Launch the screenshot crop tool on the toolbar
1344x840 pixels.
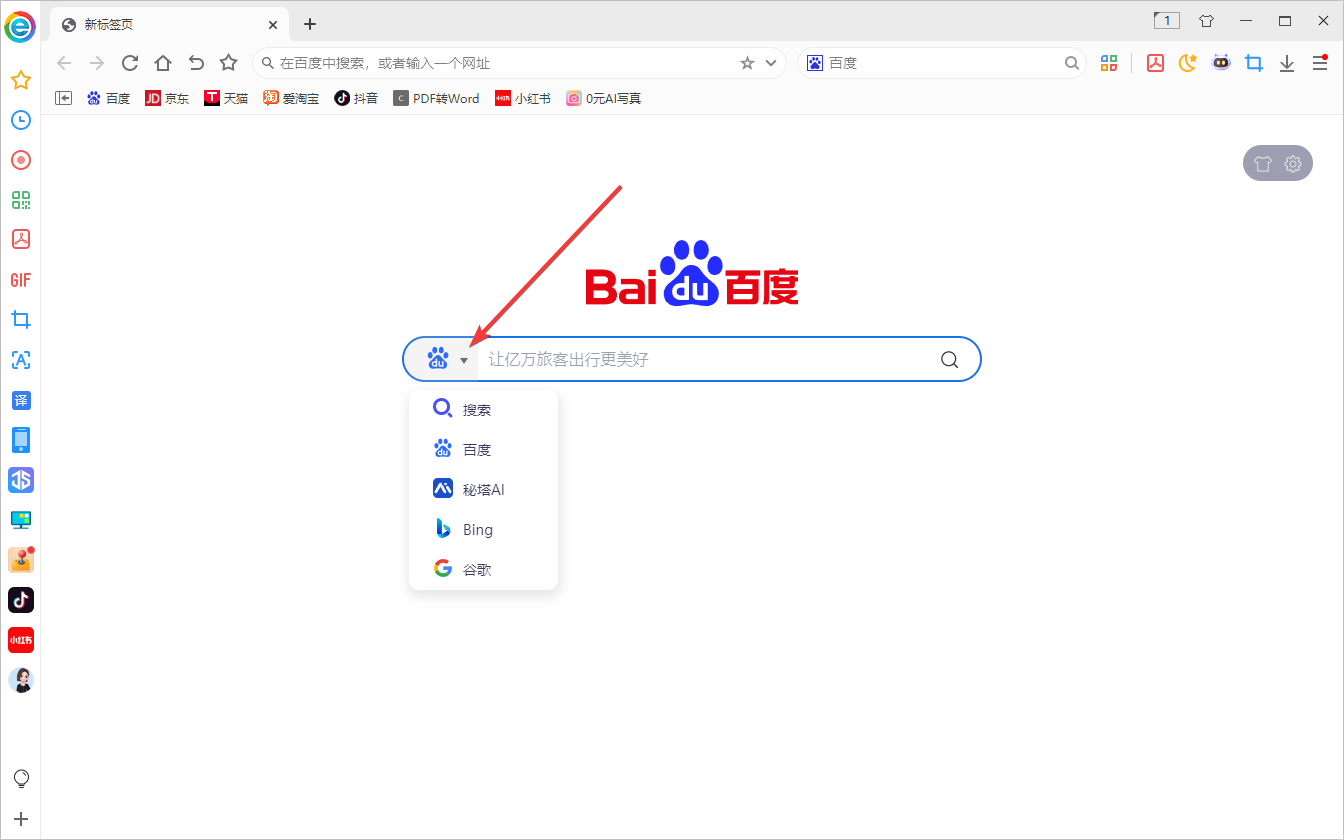point(1254,62)
